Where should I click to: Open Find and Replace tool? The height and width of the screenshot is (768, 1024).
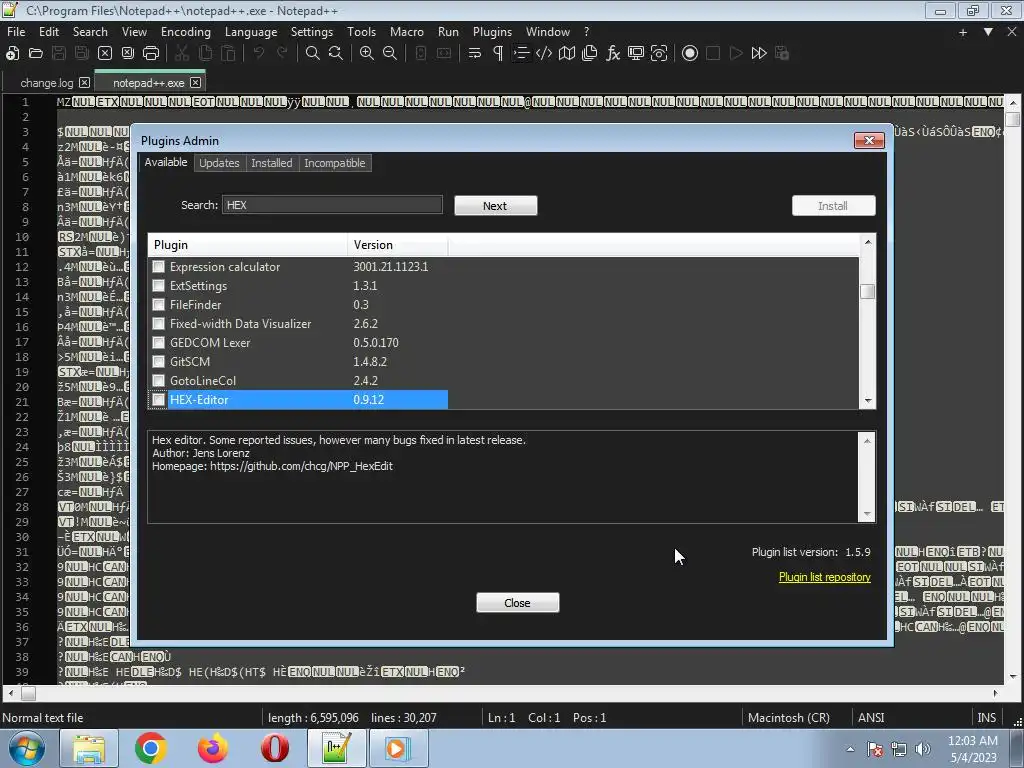pos(336,54)
